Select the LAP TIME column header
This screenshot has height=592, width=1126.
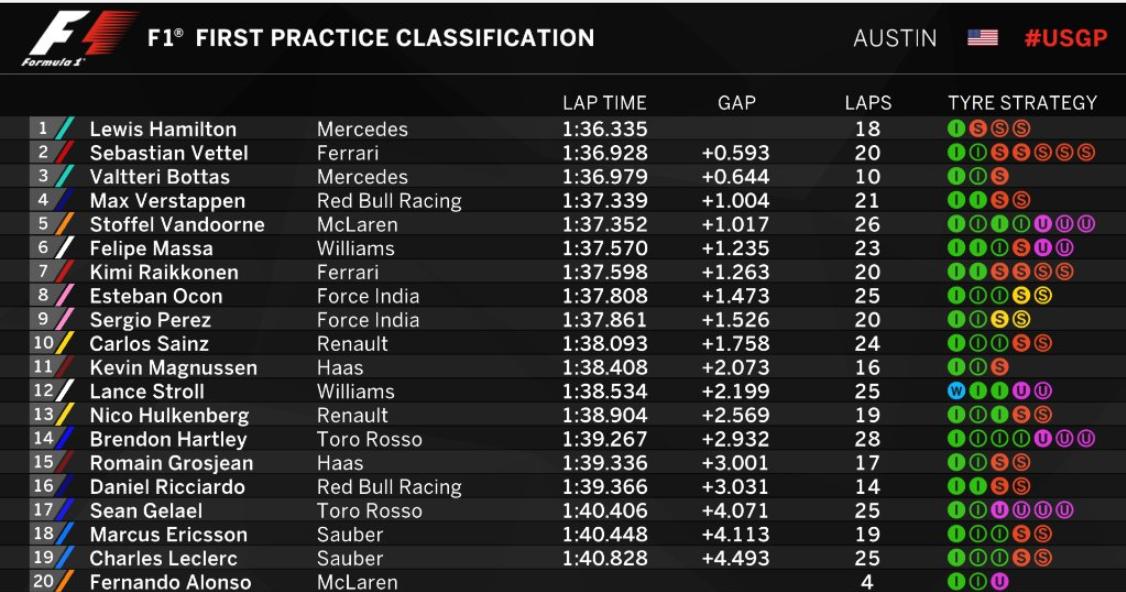pyautogui.click(x=604, y=103)
